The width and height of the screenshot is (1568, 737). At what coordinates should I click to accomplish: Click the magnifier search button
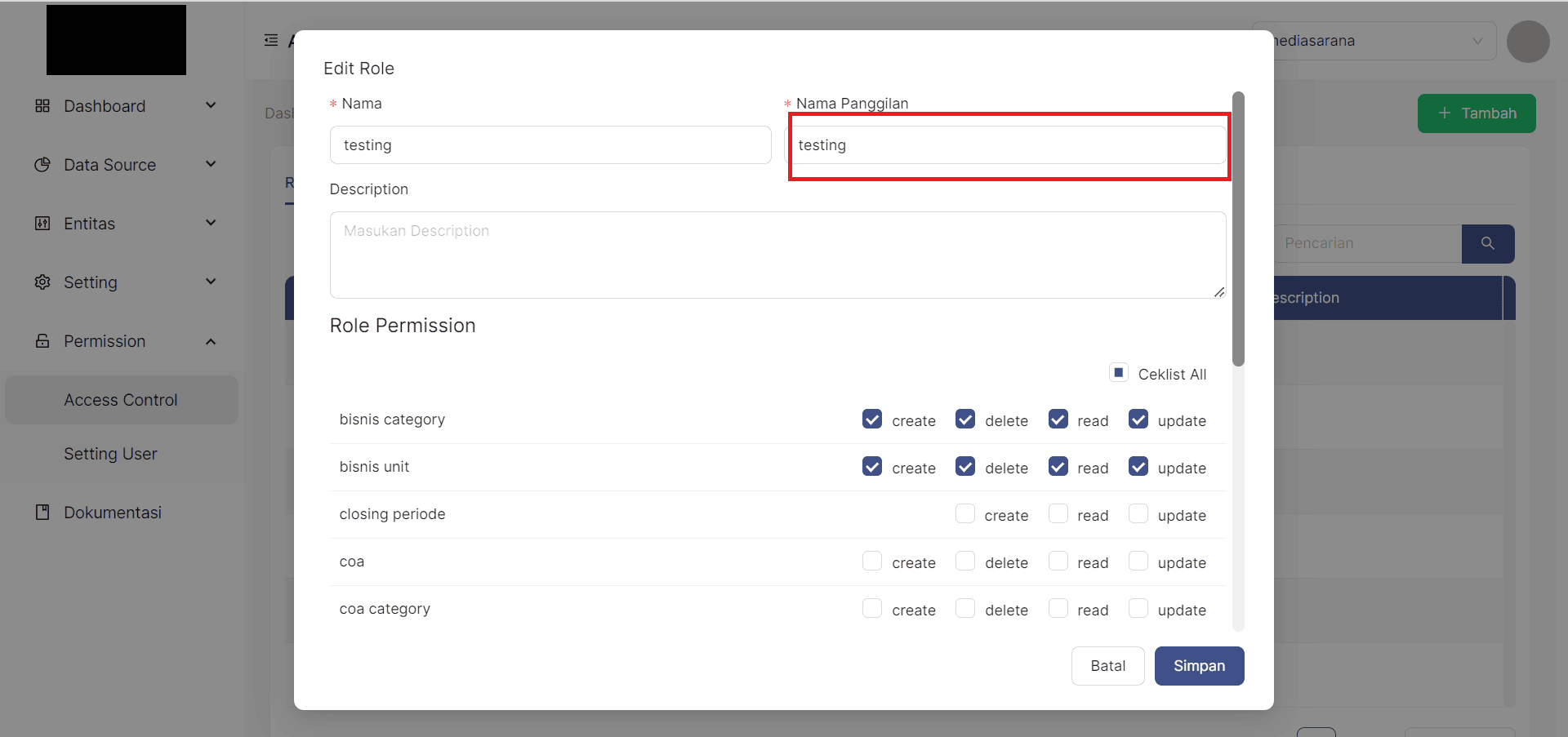point(1487,244)
